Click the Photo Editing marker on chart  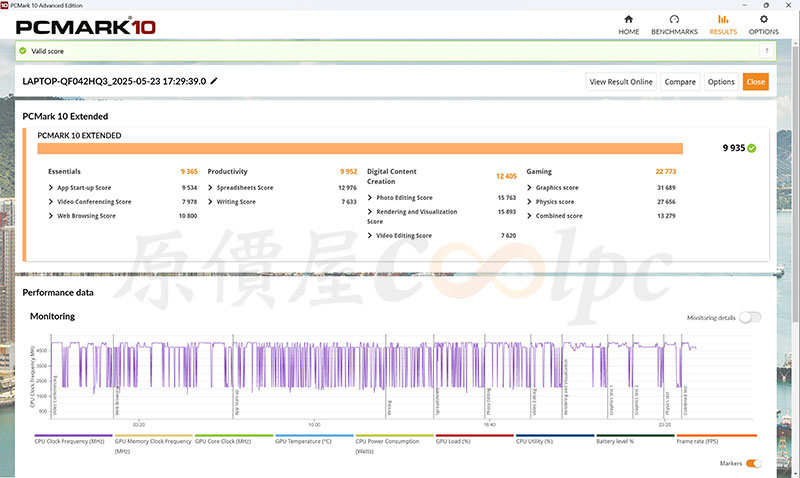tap(488, 402)
